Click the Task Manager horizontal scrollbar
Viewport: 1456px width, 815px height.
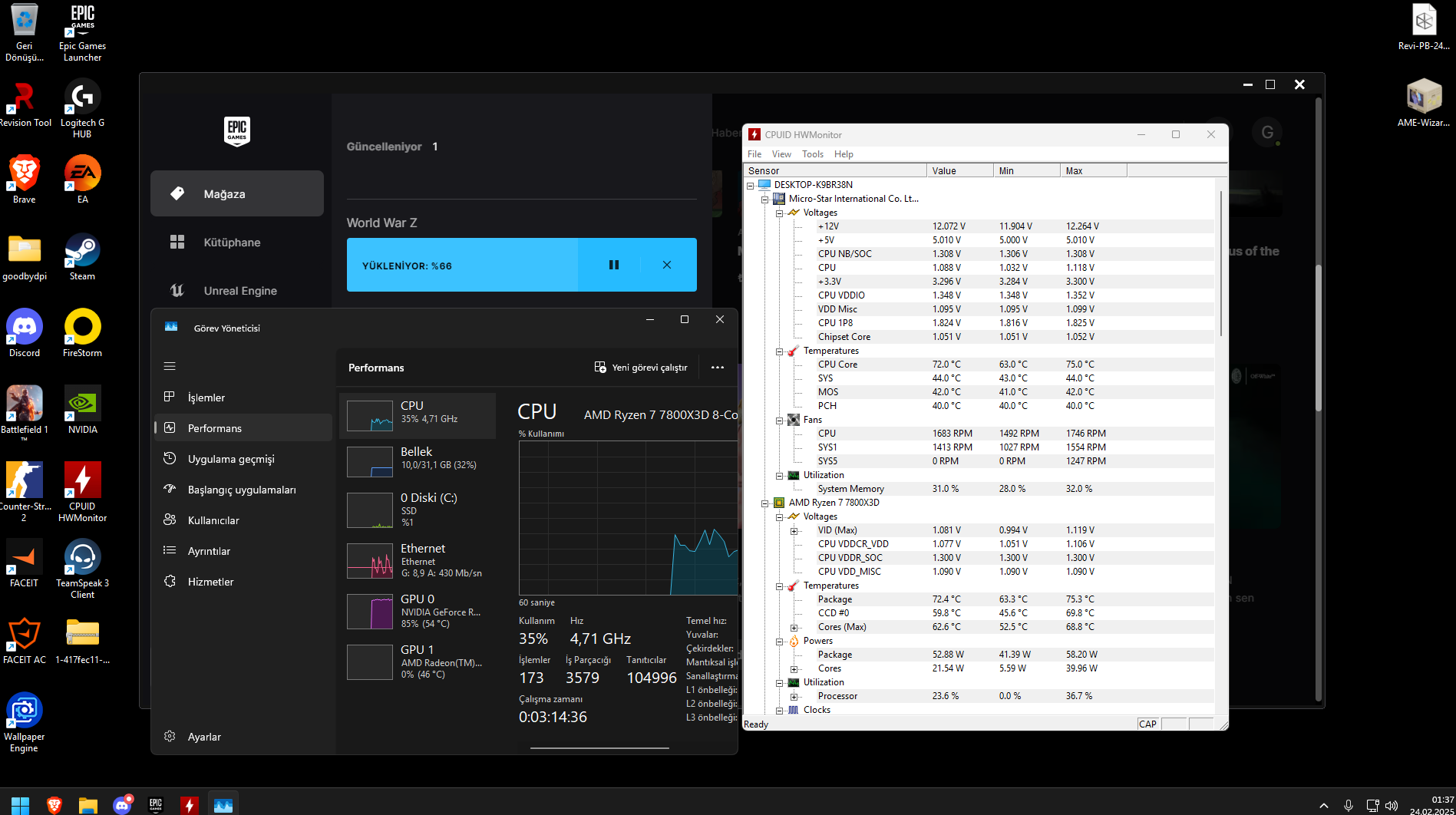pos(599,747)
